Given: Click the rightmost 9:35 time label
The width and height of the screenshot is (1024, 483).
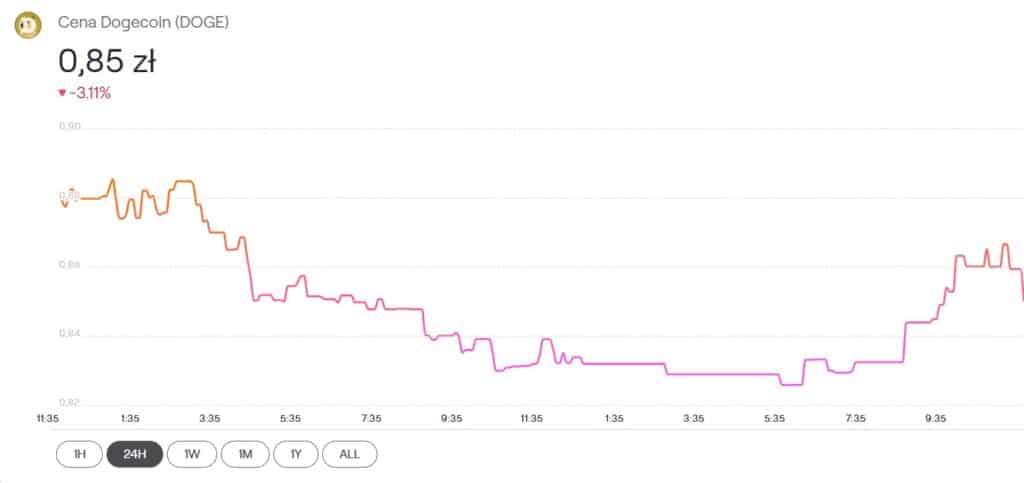Looking at the screenshot, I should tap(935, 419).
